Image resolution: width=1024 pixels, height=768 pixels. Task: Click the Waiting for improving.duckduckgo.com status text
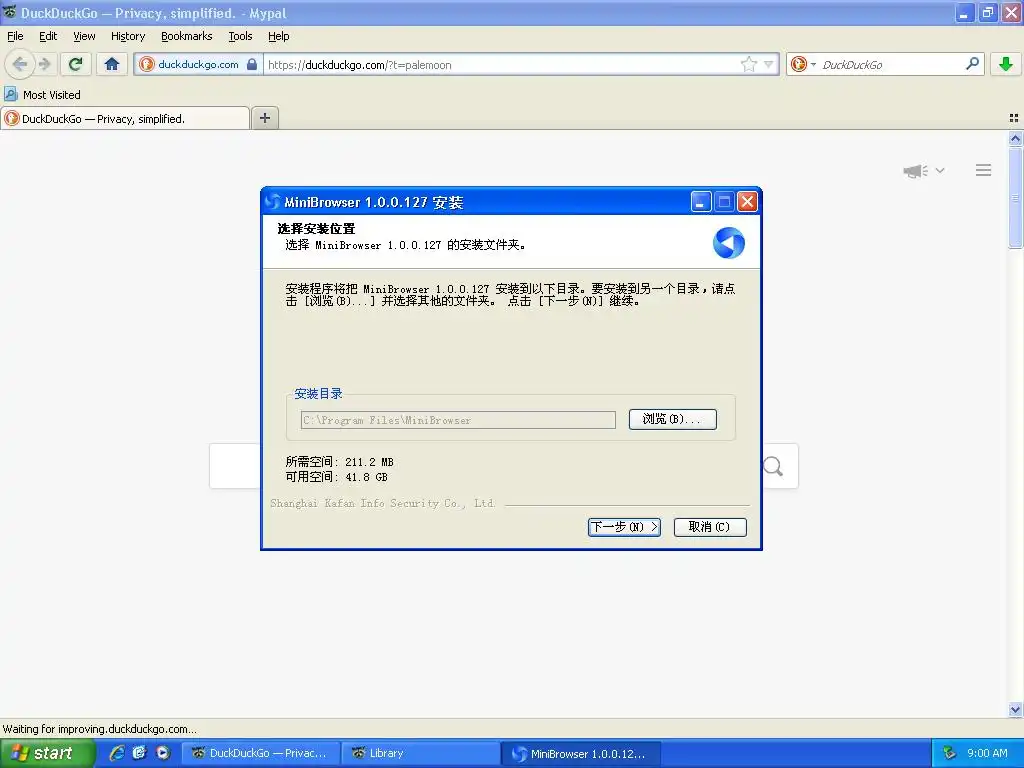tap(99, 729)
